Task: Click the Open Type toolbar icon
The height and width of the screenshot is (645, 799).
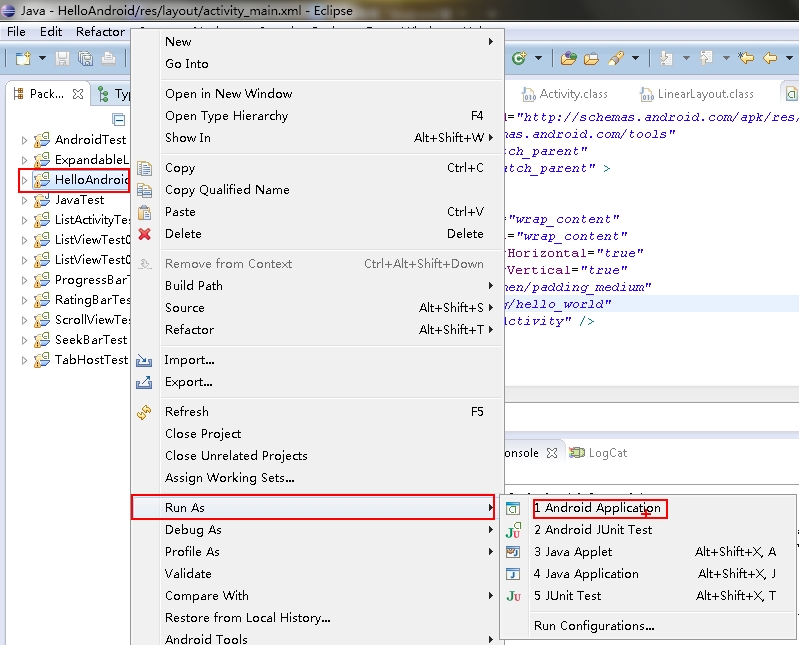Action: tap(568, 59)
